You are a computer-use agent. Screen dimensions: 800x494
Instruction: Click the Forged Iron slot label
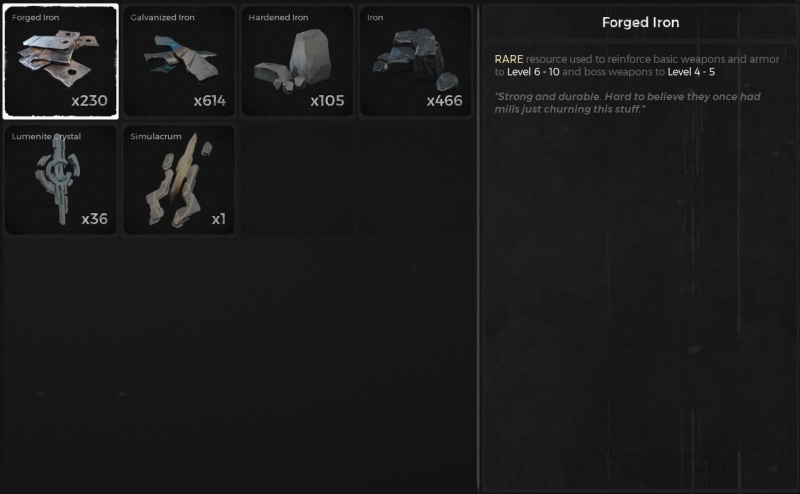point(36,17)
